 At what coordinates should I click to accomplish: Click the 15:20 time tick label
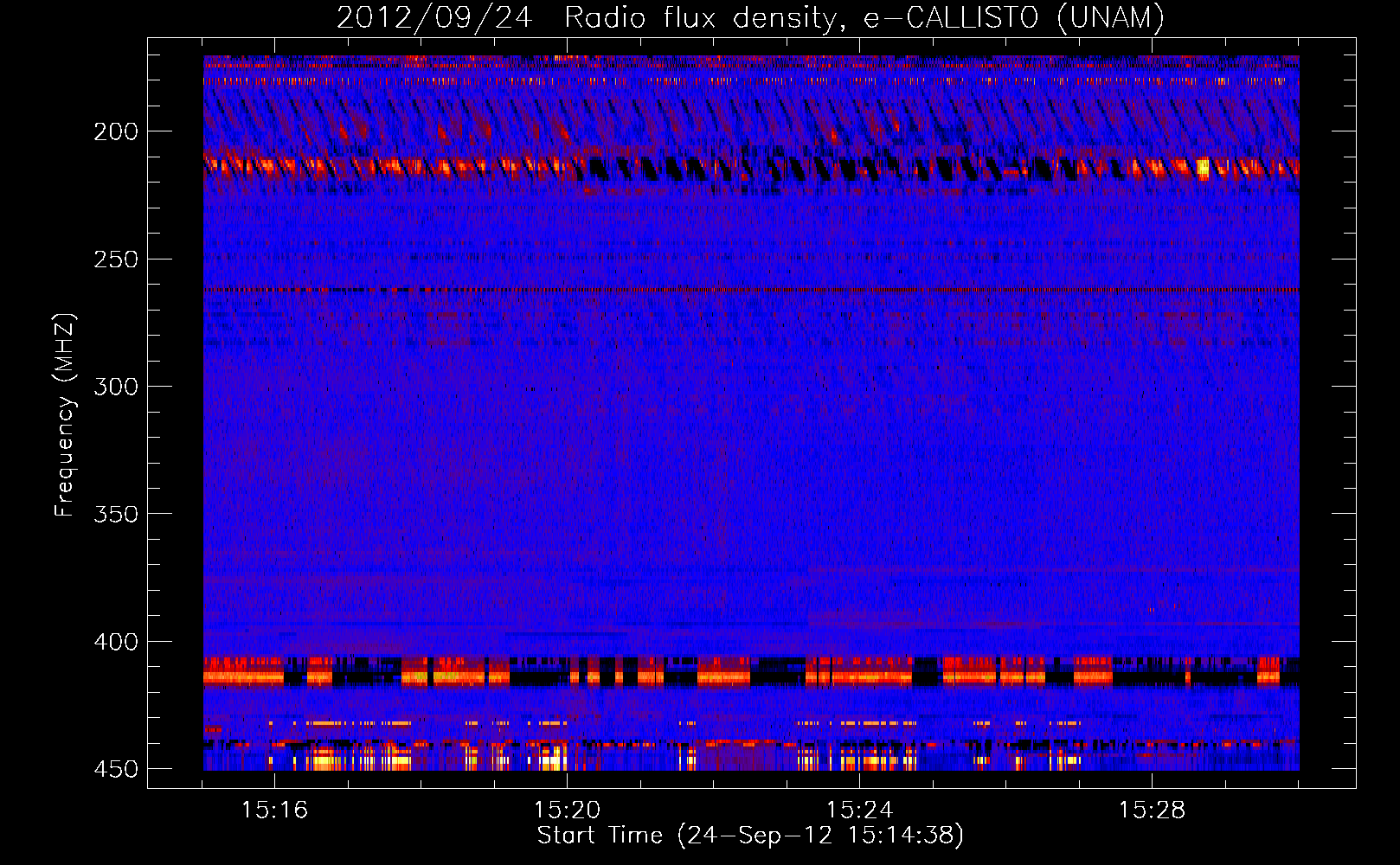(x=567, y=810)
